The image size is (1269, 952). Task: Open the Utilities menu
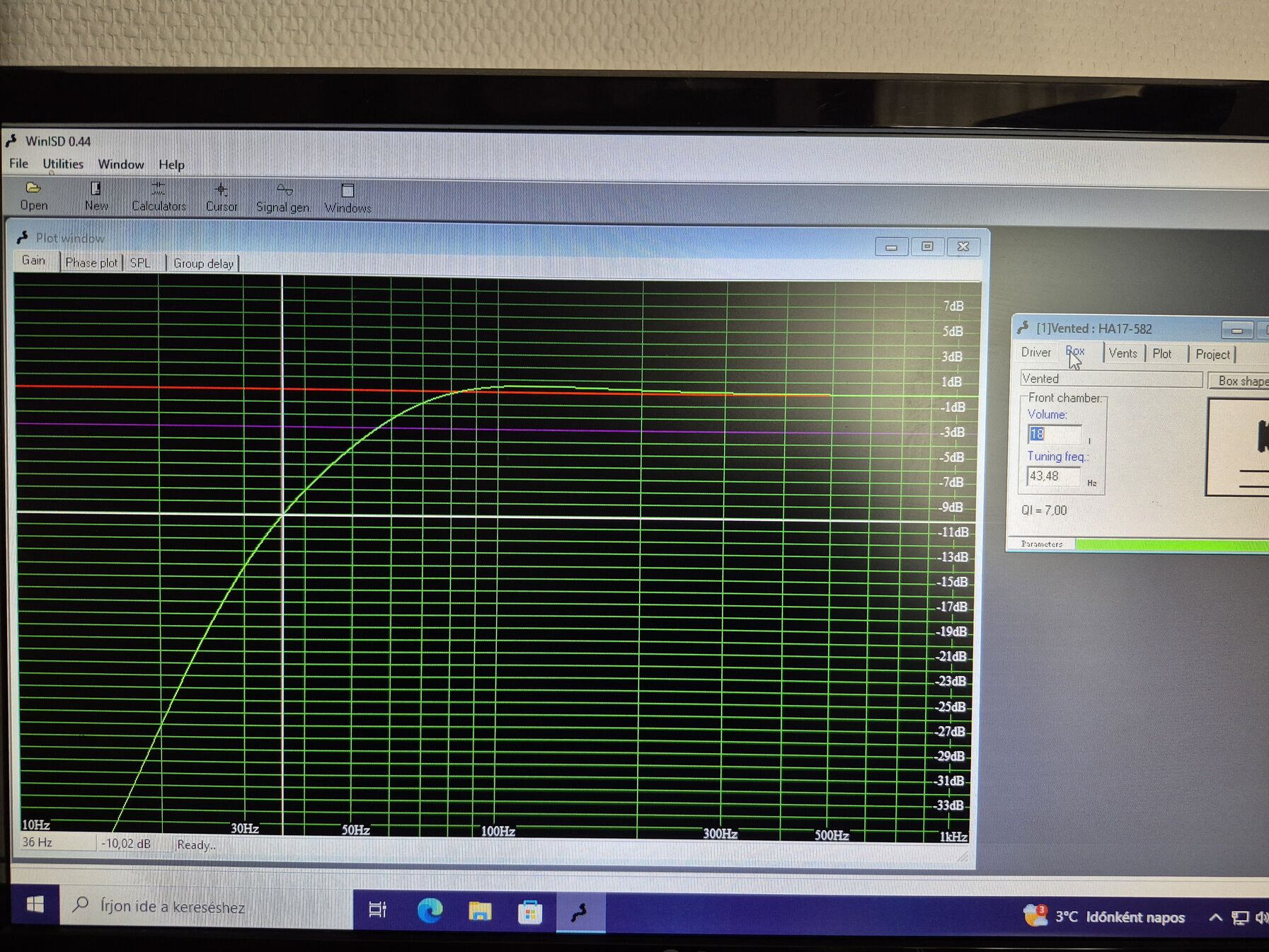tap(63, 164)
